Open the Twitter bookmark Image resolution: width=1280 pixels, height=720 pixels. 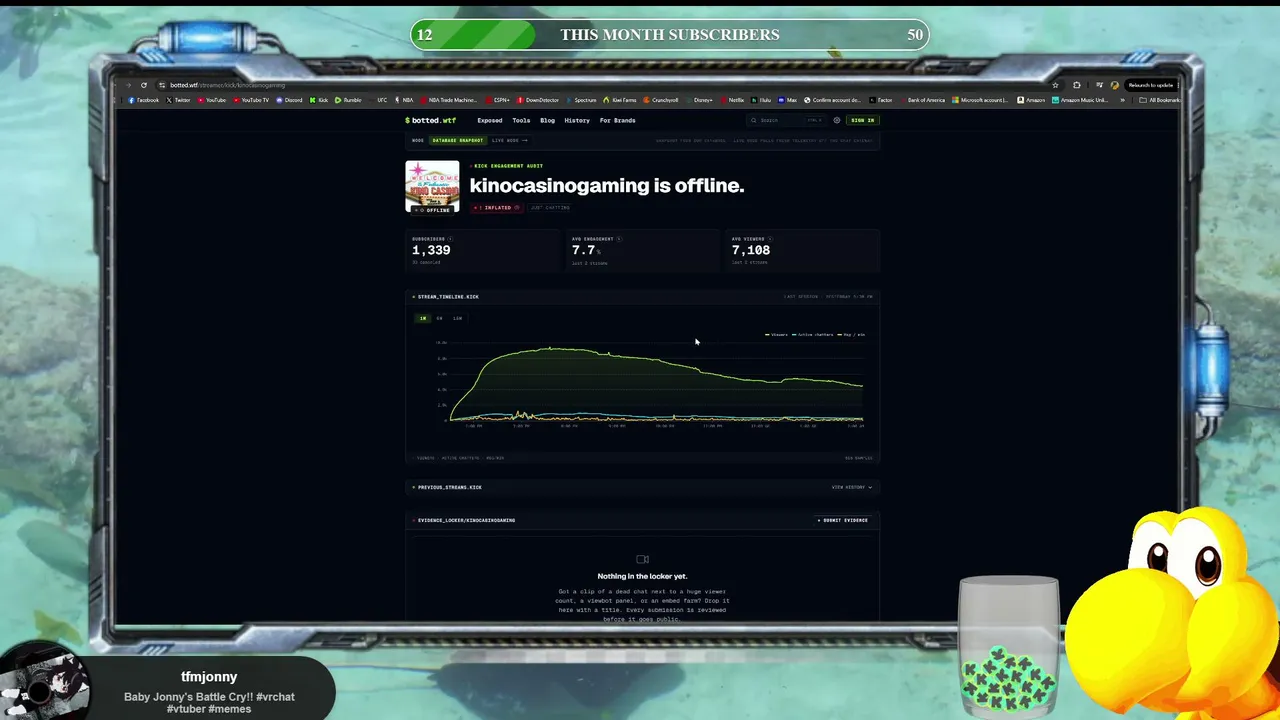pyautogui.click(x=179, y=100)
